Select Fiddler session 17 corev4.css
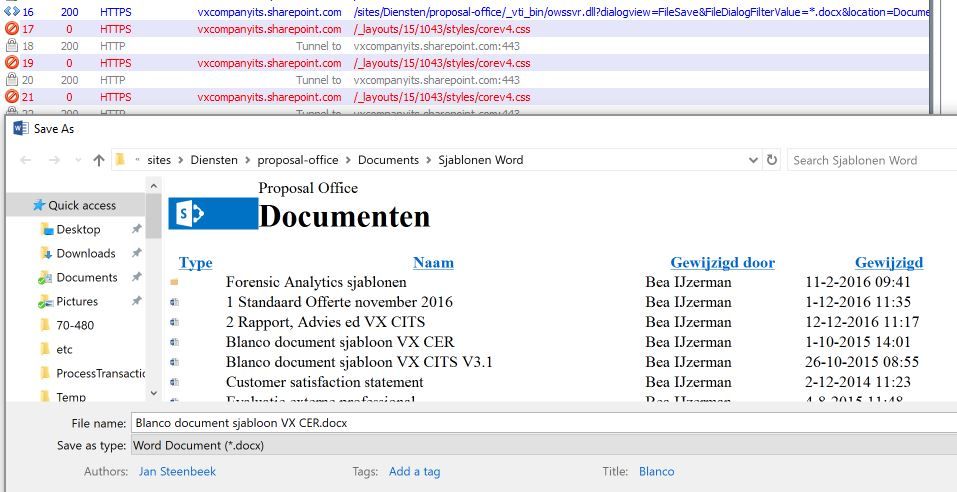957x492 pixels. 466,29
